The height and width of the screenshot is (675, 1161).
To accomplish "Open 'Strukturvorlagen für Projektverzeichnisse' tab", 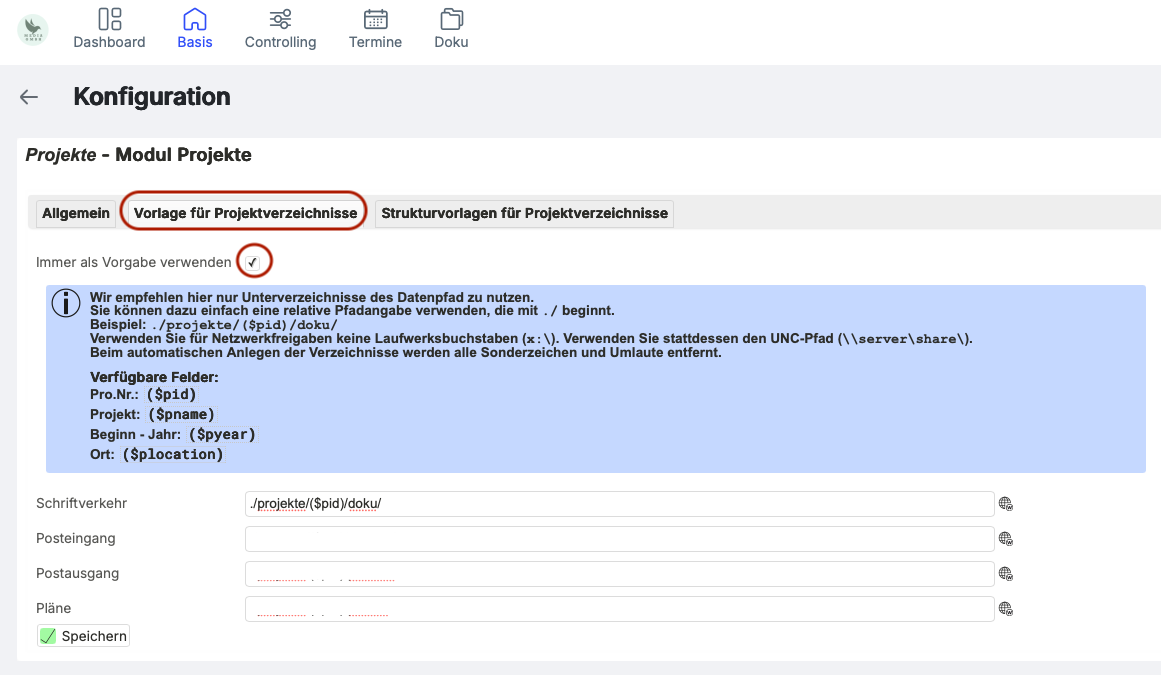I will pyautogui.click(x=524, y=213).
